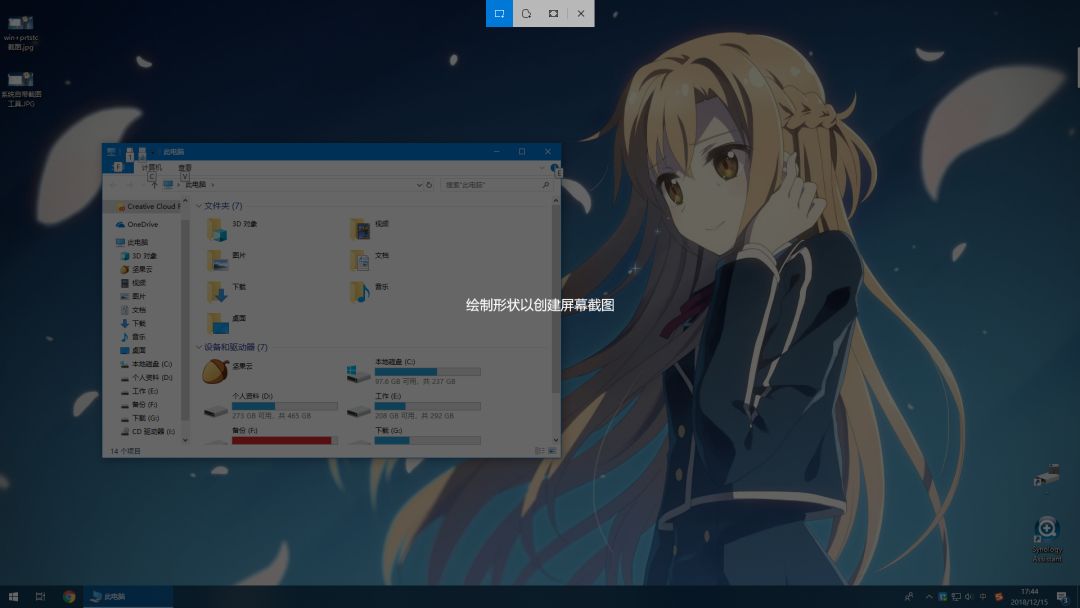Select Creative Cloud Files in the sidebar
Screen dimensions: 1080x608
point(147,207)
